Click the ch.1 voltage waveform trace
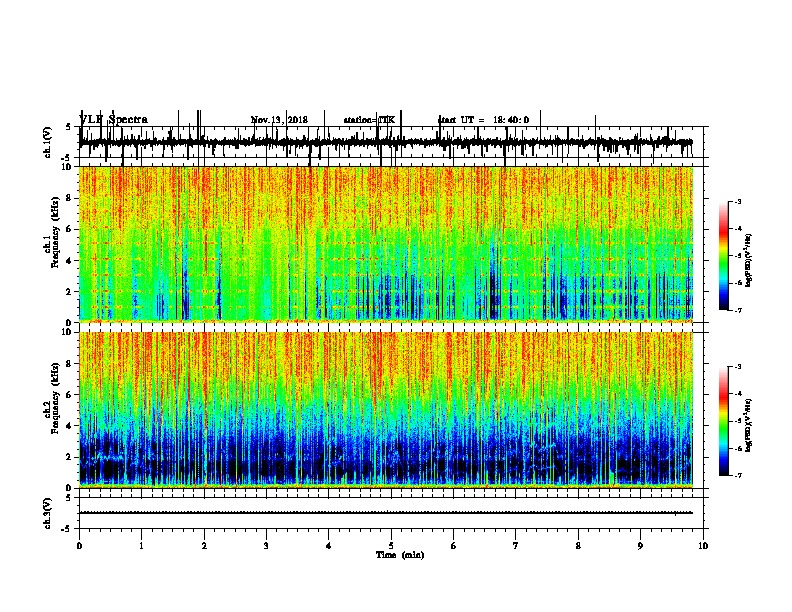The height and width of the screenshot is (612, 792). point(386,143)
